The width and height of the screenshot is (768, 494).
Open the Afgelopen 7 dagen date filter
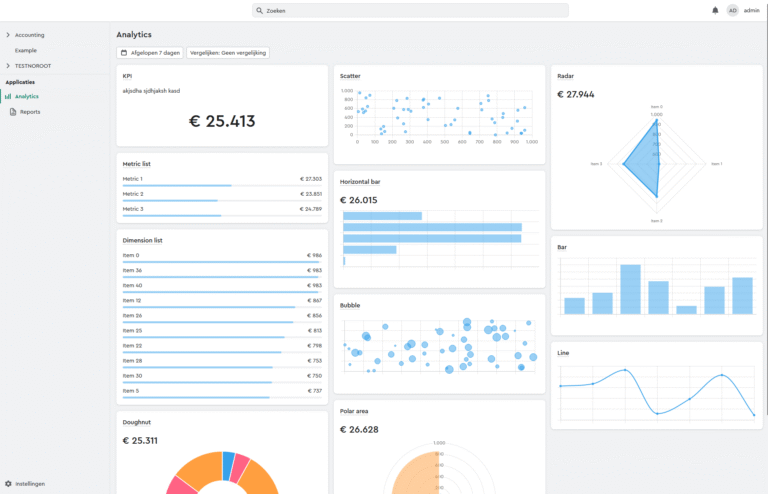[x=150, y=52]
